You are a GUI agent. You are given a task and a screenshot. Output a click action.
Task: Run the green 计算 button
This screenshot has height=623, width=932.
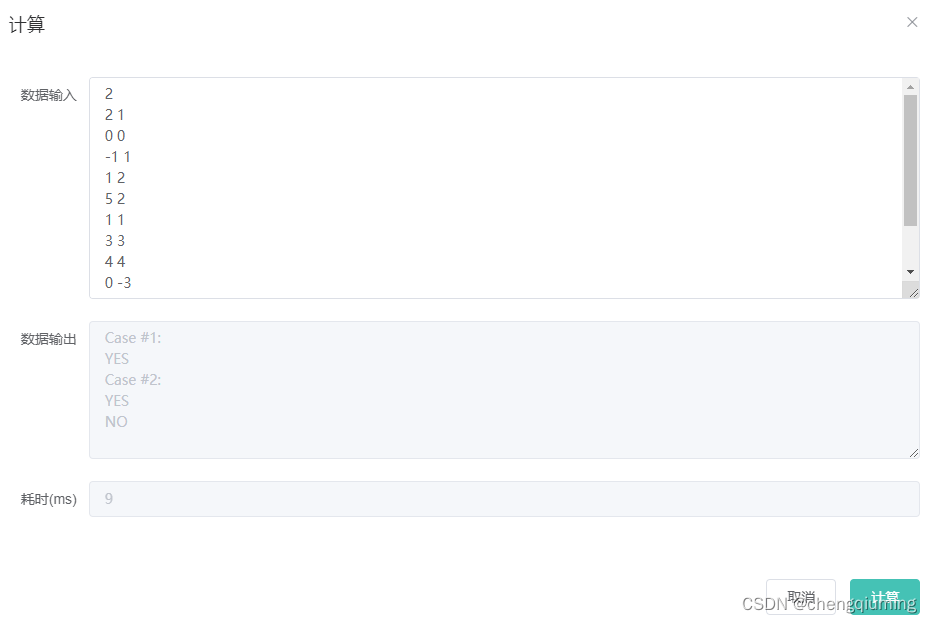coord(884,596)
